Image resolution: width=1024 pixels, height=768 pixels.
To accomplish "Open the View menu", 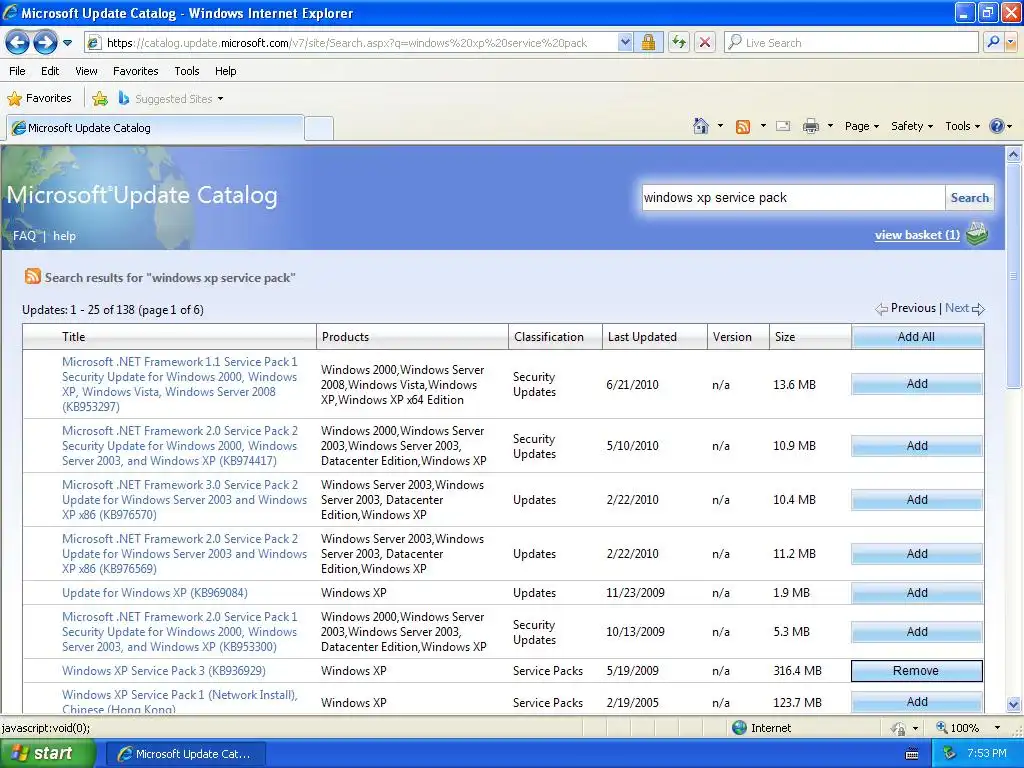I will pos(86,71).
